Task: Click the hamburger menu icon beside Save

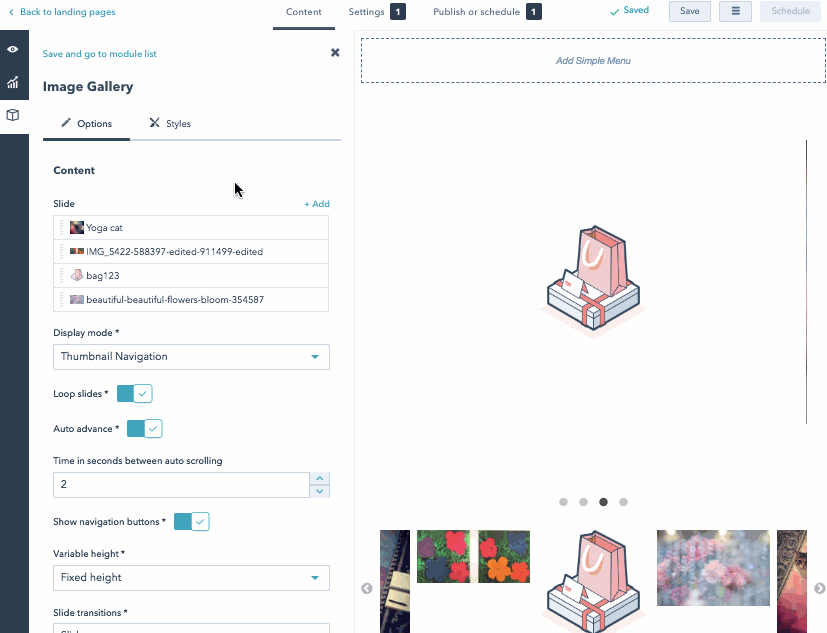Action: (735, 11)
